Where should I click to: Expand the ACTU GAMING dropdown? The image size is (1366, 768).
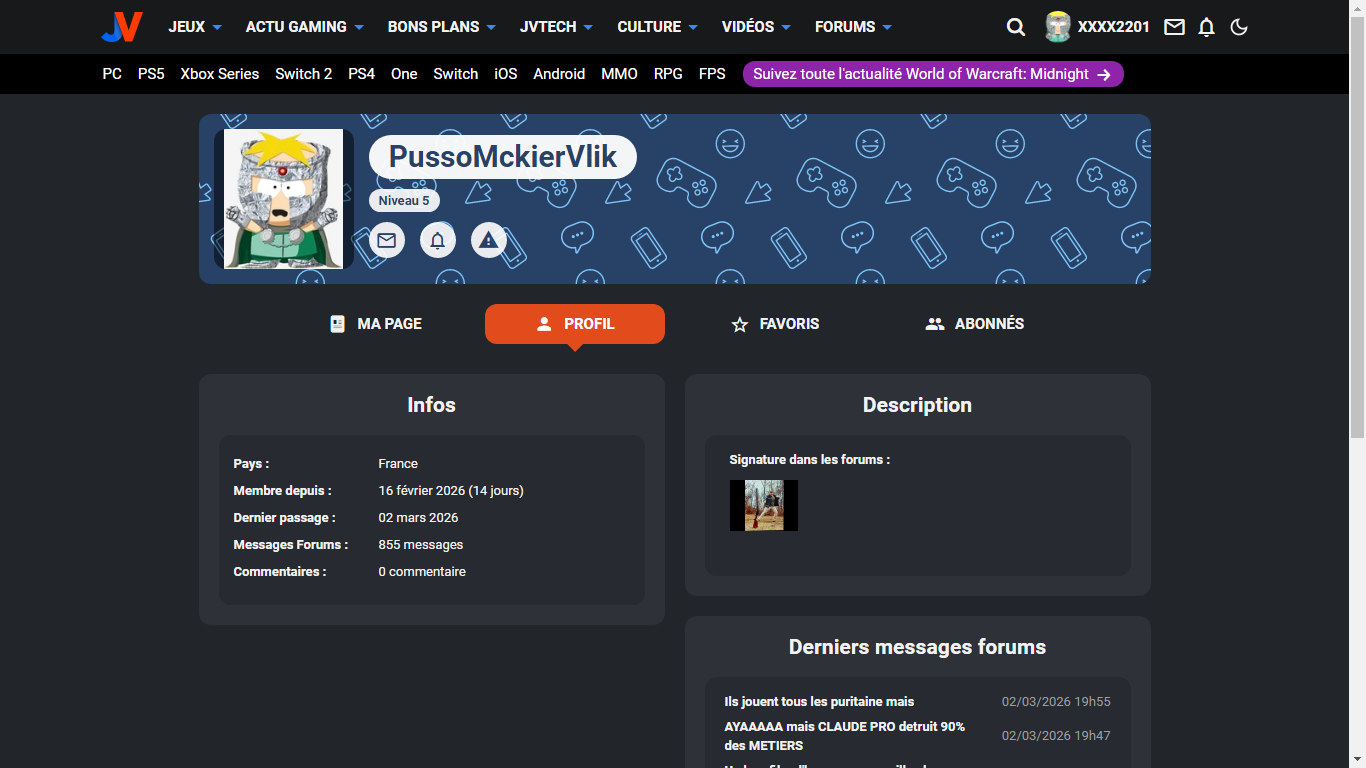tap(304, 27)
